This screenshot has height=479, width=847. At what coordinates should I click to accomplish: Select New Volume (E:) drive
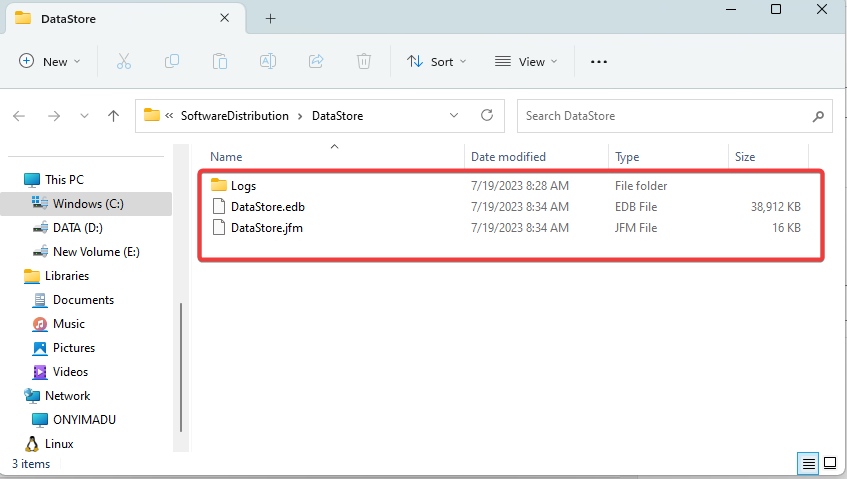click(96, 252)
